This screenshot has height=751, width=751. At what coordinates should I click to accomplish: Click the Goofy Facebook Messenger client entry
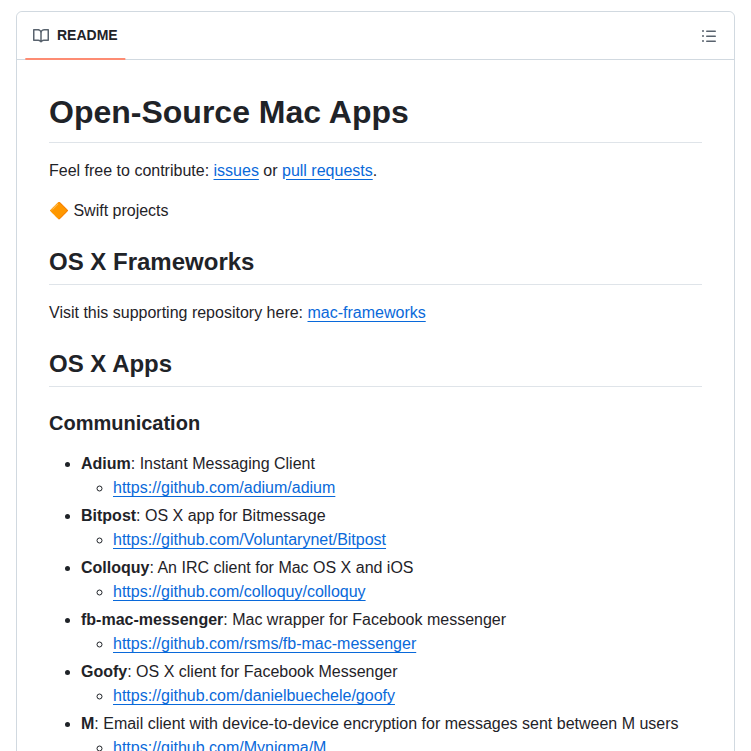click(x=239, y=671)
